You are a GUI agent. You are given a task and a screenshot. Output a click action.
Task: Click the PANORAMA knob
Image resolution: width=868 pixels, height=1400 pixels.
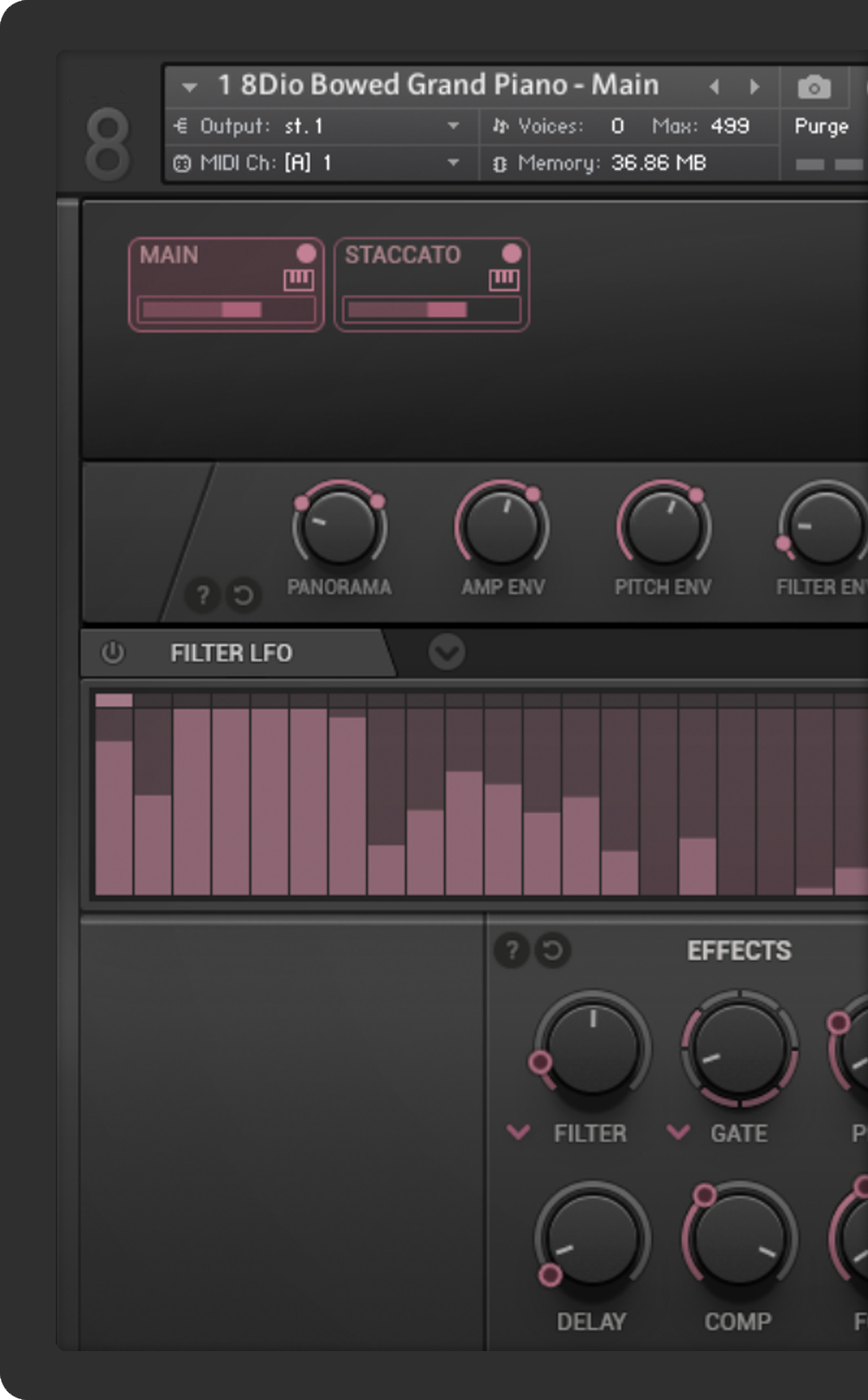(339, 528)
